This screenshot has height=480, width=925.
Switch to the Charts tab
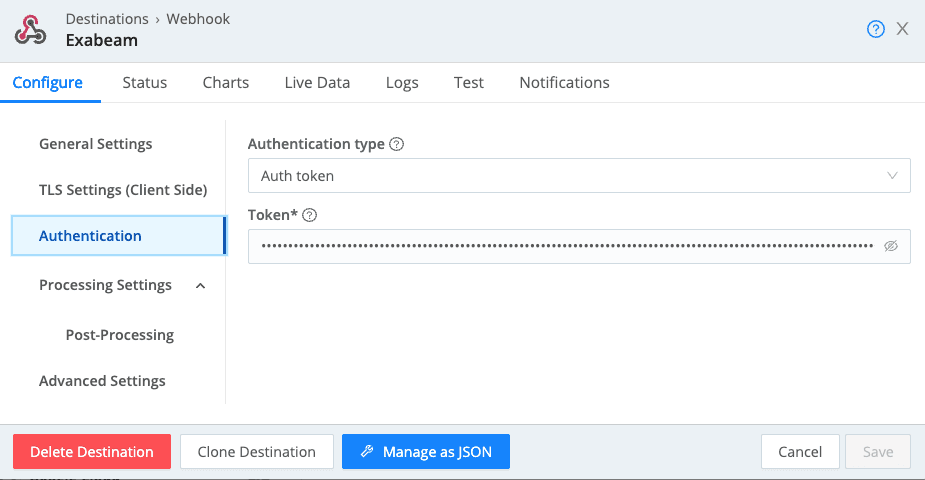point(225,83)
